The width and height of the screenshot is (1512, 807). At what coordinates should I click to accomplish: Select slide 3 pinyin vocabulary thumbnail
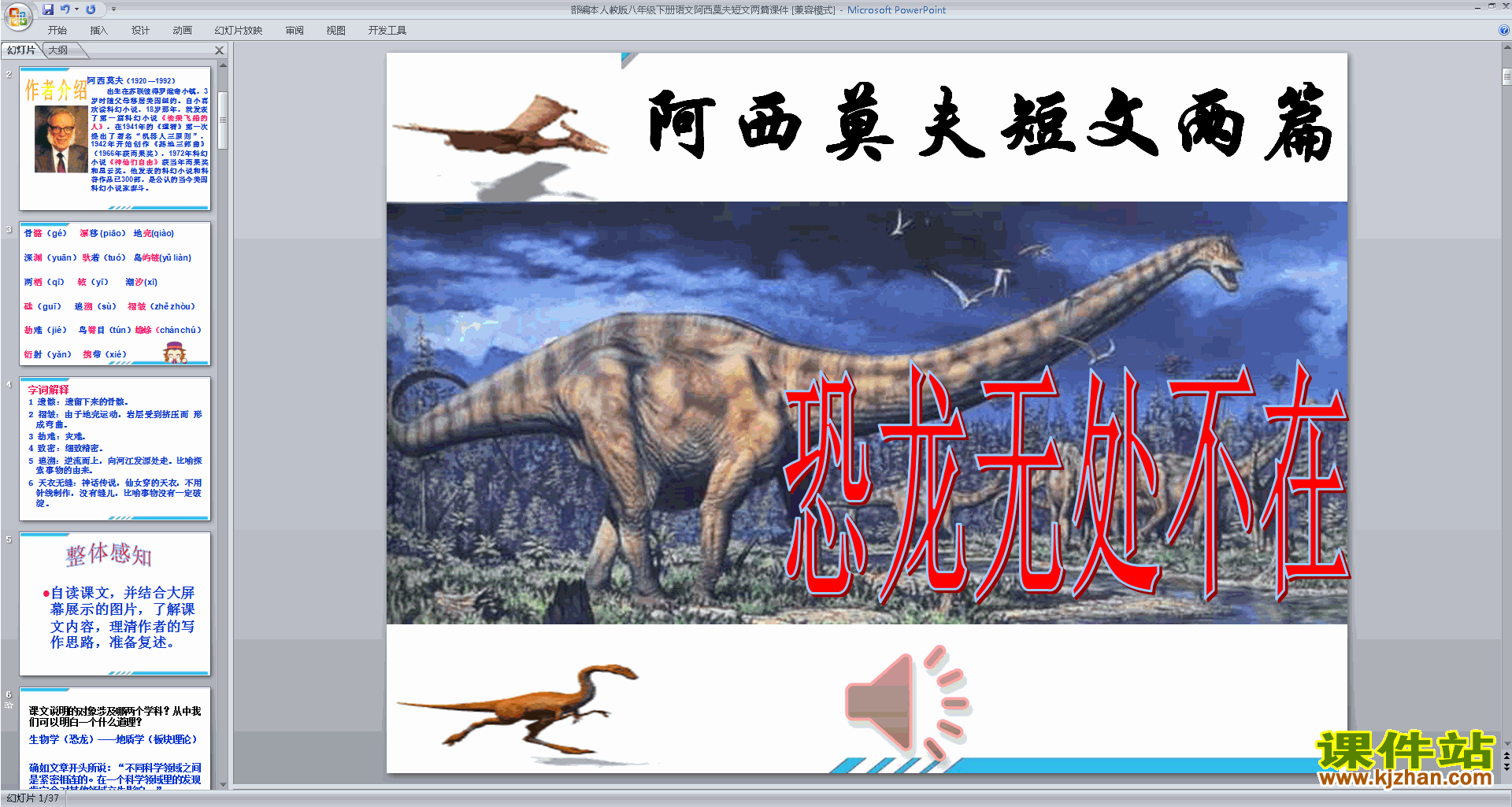click(115, 294)
